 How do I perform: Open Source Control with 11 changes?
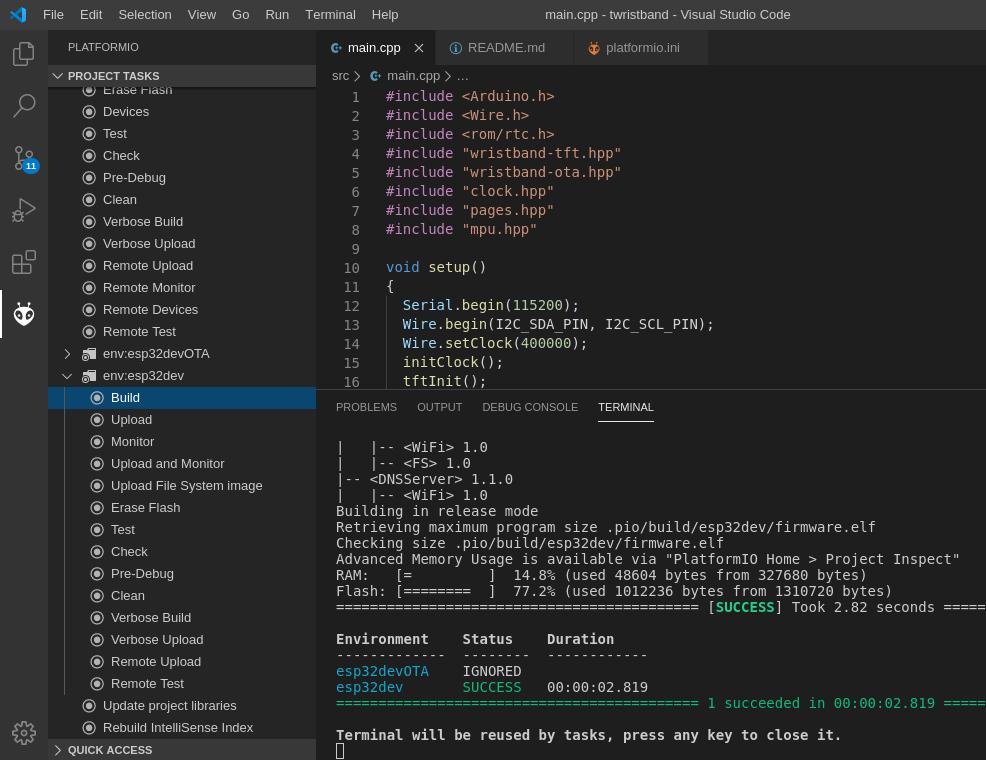[24, 158]
